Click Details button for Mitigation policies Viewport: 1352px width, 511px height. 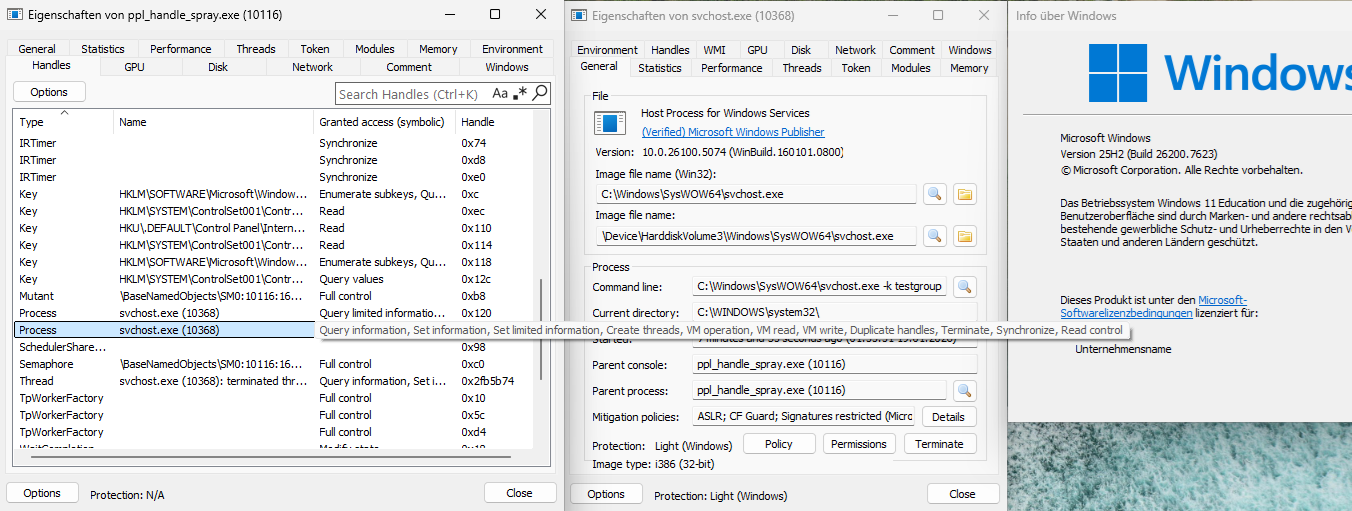coord(949,416)
